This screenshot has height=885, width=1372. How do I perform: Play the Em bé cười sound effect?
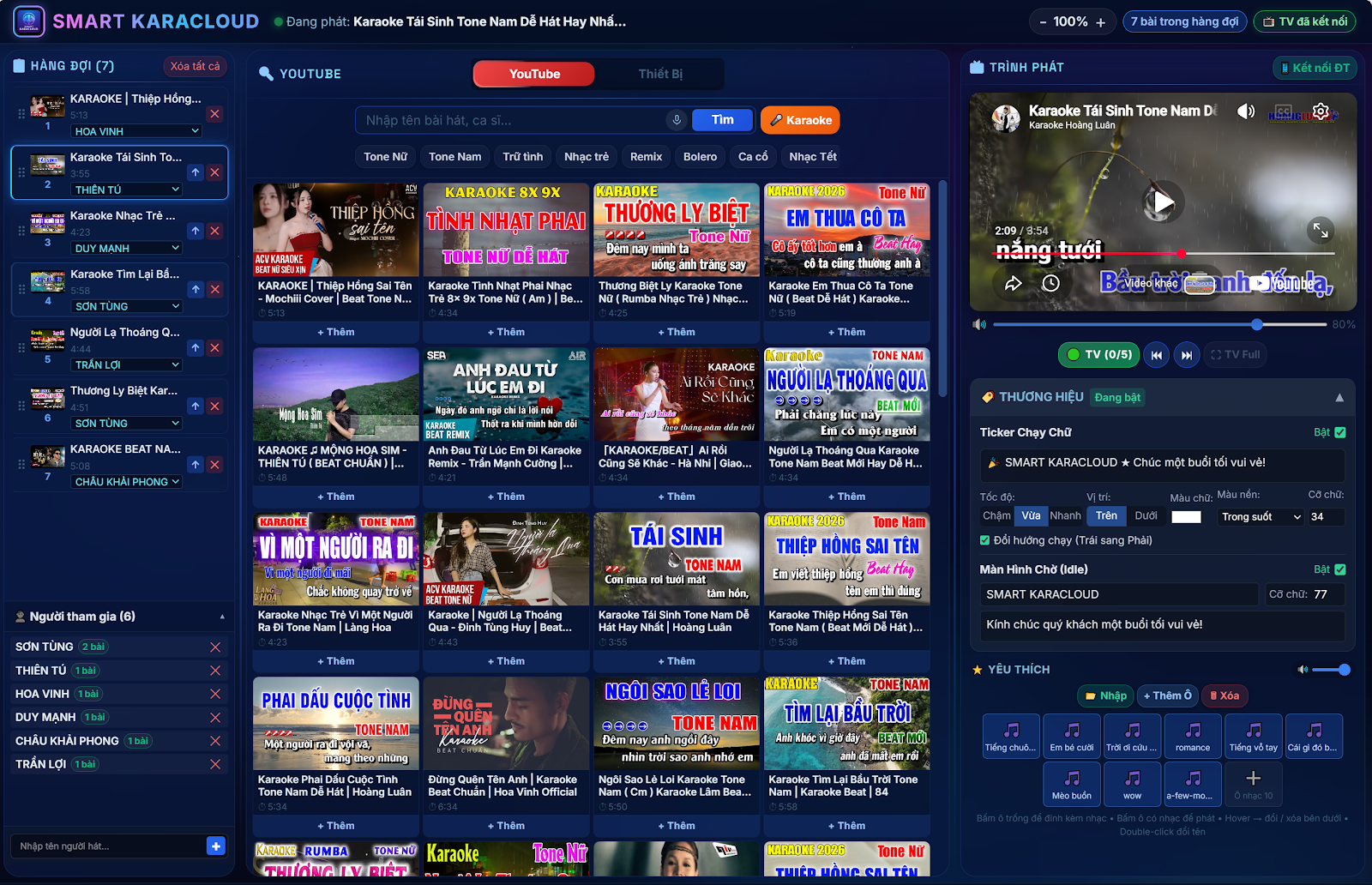click(1072, 737)
